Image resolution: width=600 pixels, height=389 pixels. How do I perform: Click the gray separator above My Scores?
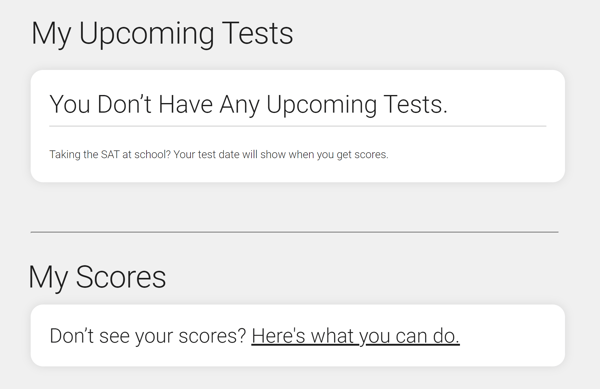coord(295,232)
